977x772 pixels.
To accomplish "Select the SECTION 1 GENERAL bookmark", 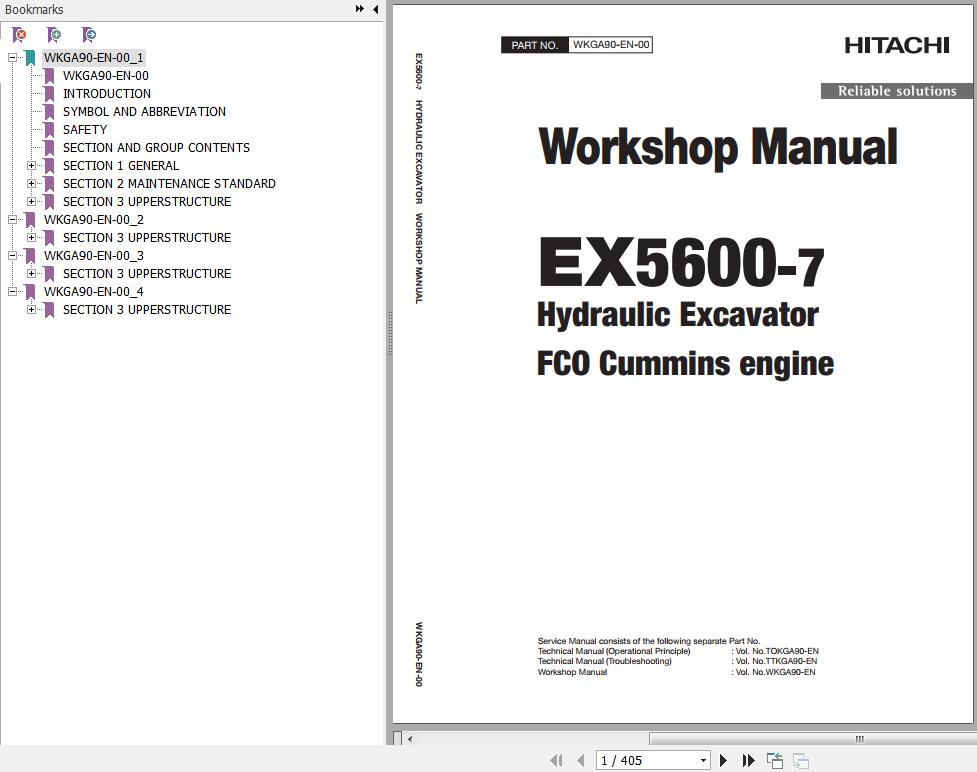I will click(121, 166).
